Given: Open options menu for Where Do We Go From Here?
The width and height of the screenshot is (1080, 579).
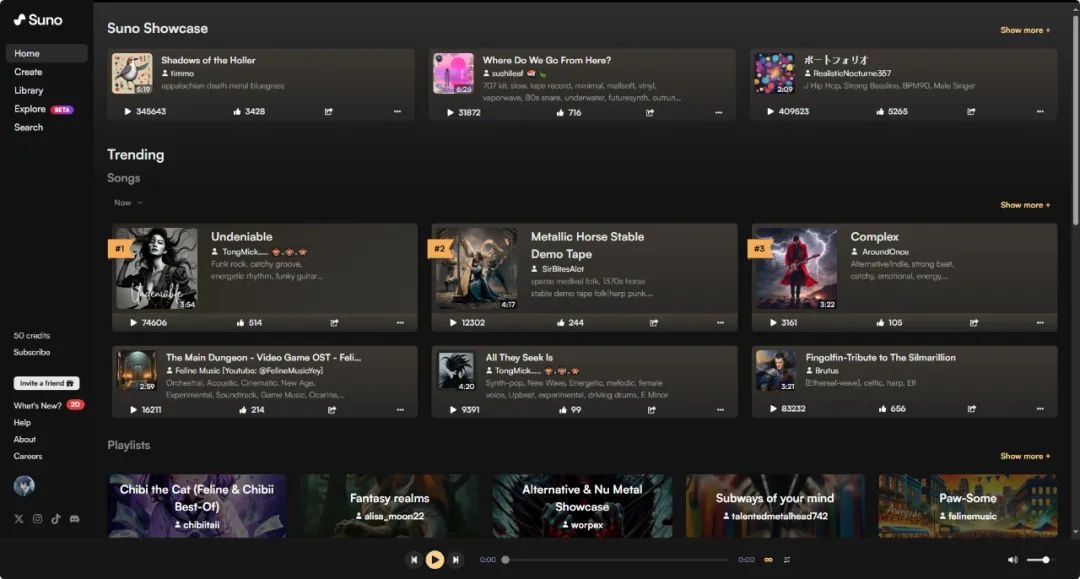Looking at the screenshot, I should point(719,113).
